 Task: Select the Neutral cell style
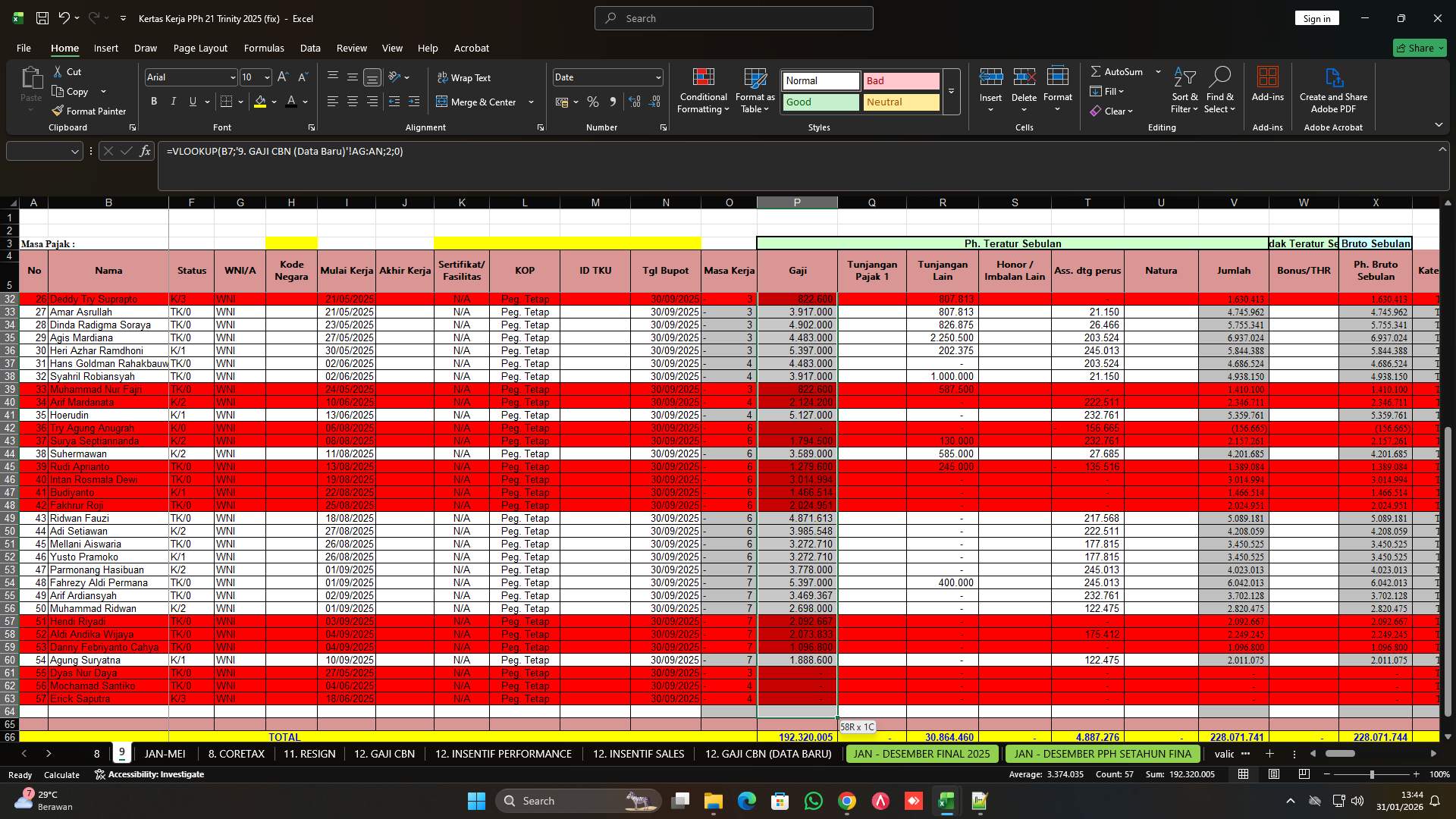point(901,102)
